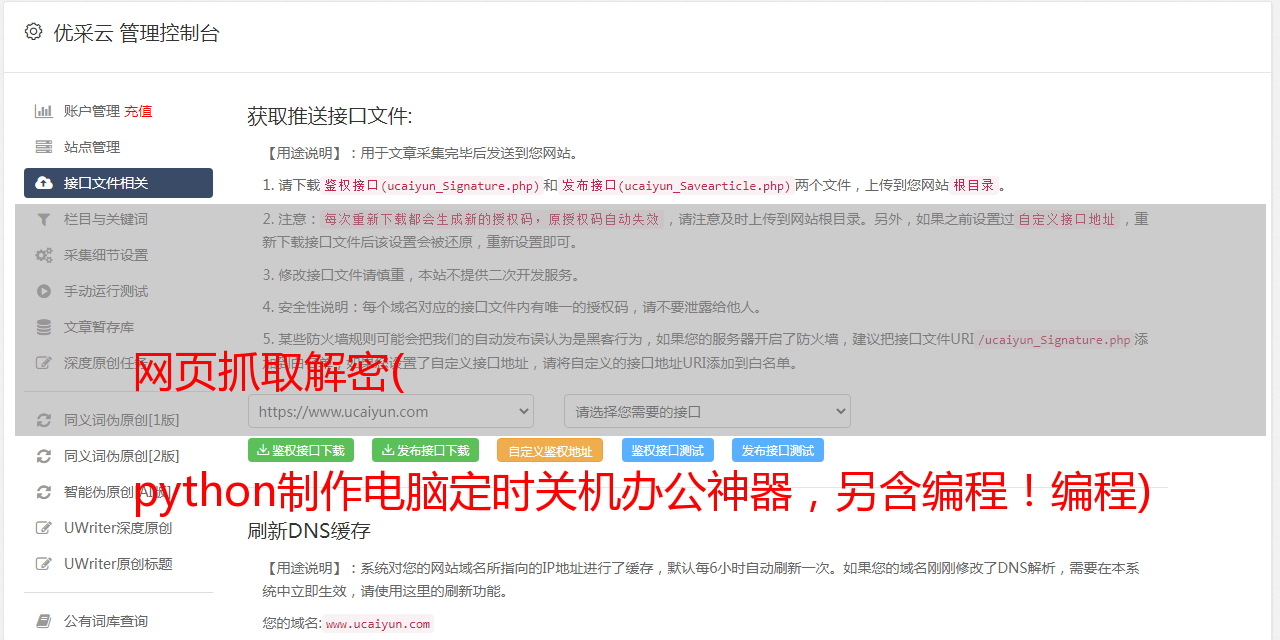Click the 优采云 管理控制台 title
Viewport: 1280px width, 640px height.
[136, 33]
